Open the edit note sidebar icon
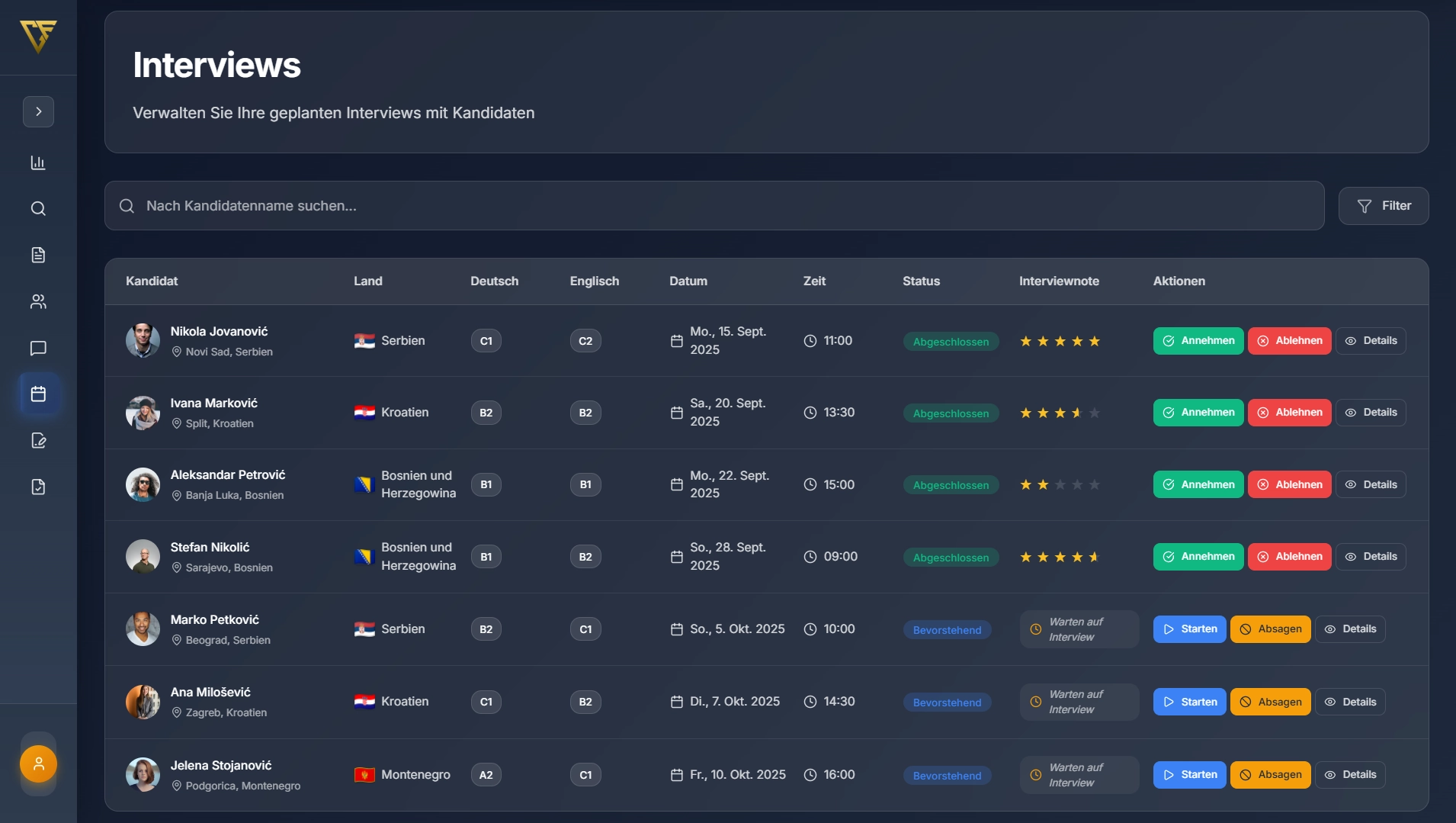The height and width of the screenshot is (823, 1456). tap(38, 441)
